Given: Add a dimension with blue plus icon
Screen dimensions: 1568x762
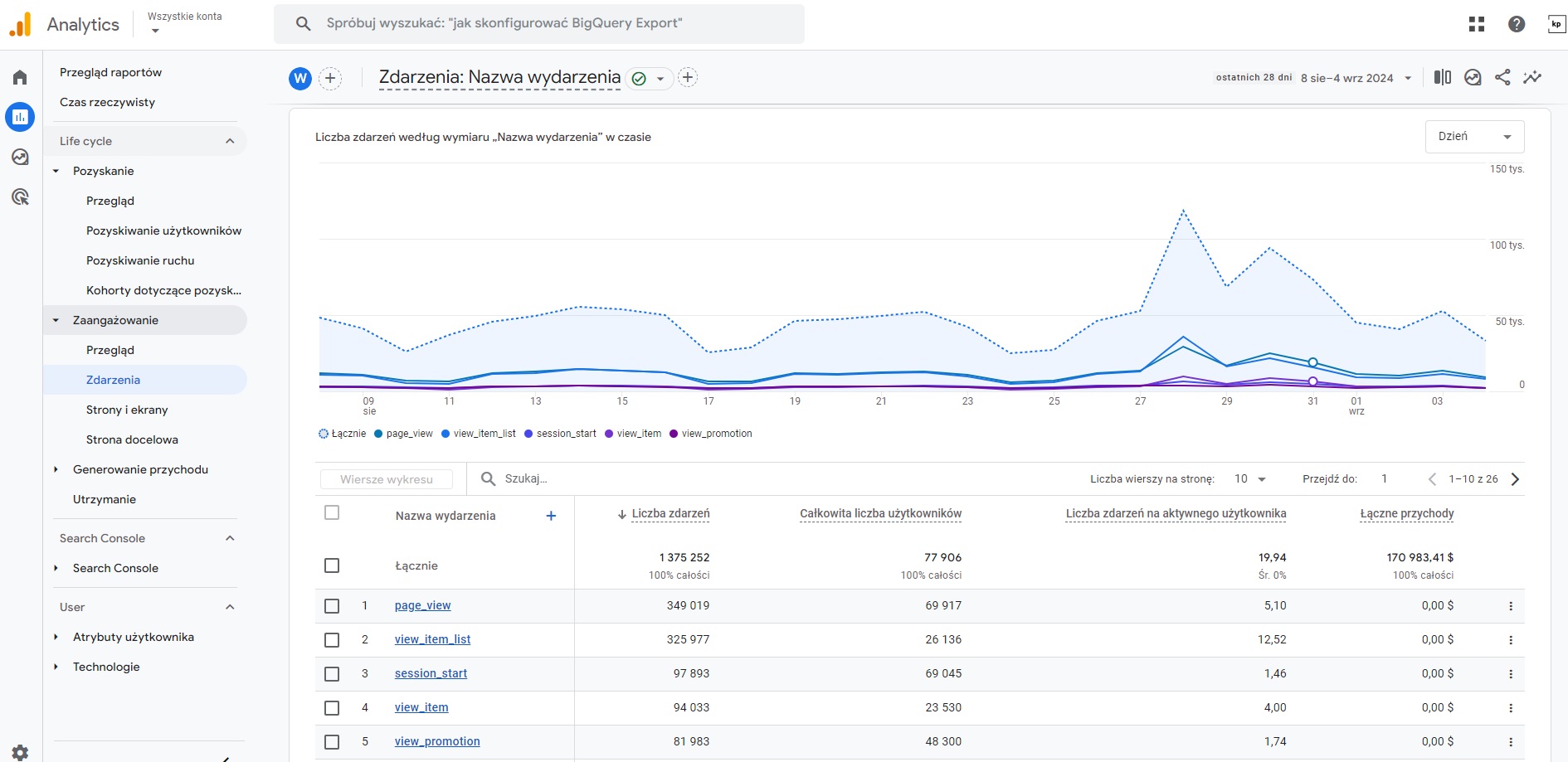Looking at the screenshot, I should (x=551, y=516).
